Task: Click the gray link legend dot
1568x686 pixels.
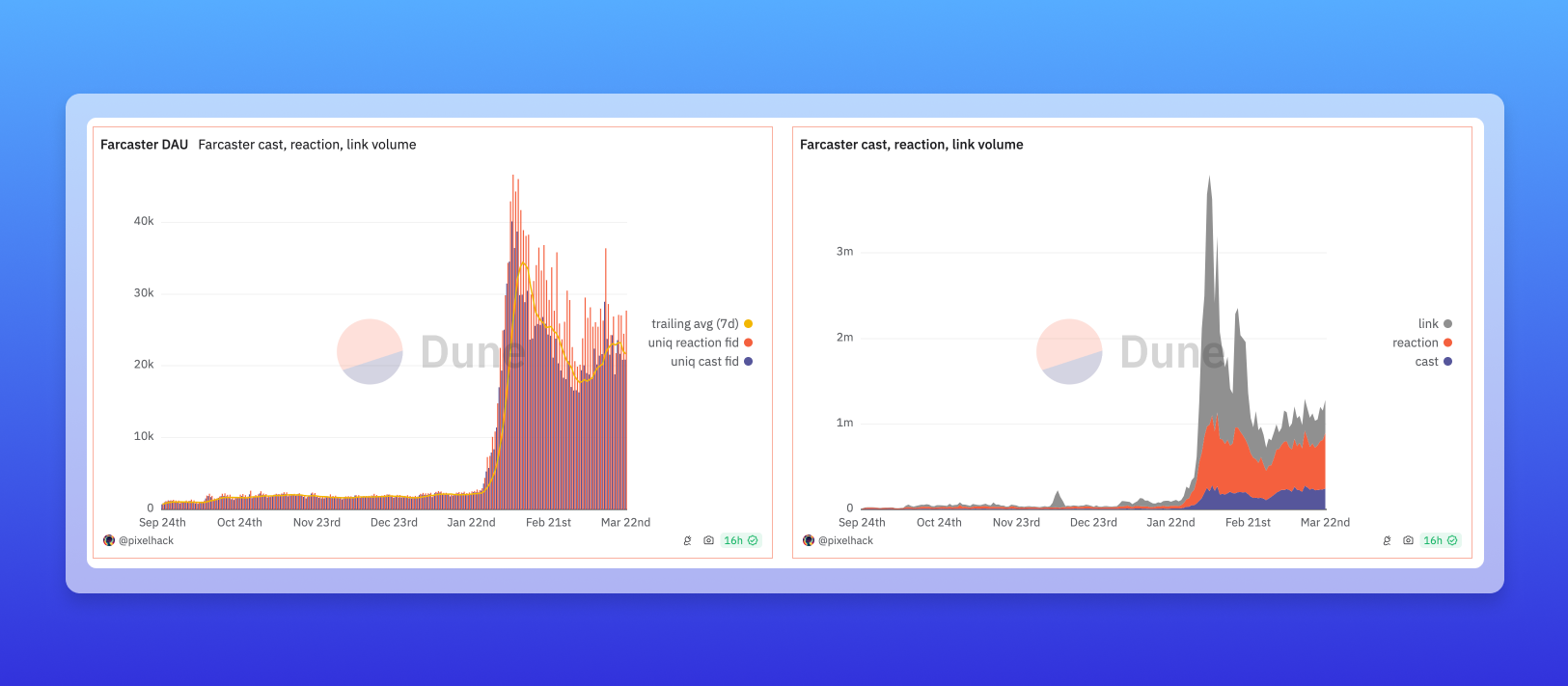Action: [x=1447, y=324]
